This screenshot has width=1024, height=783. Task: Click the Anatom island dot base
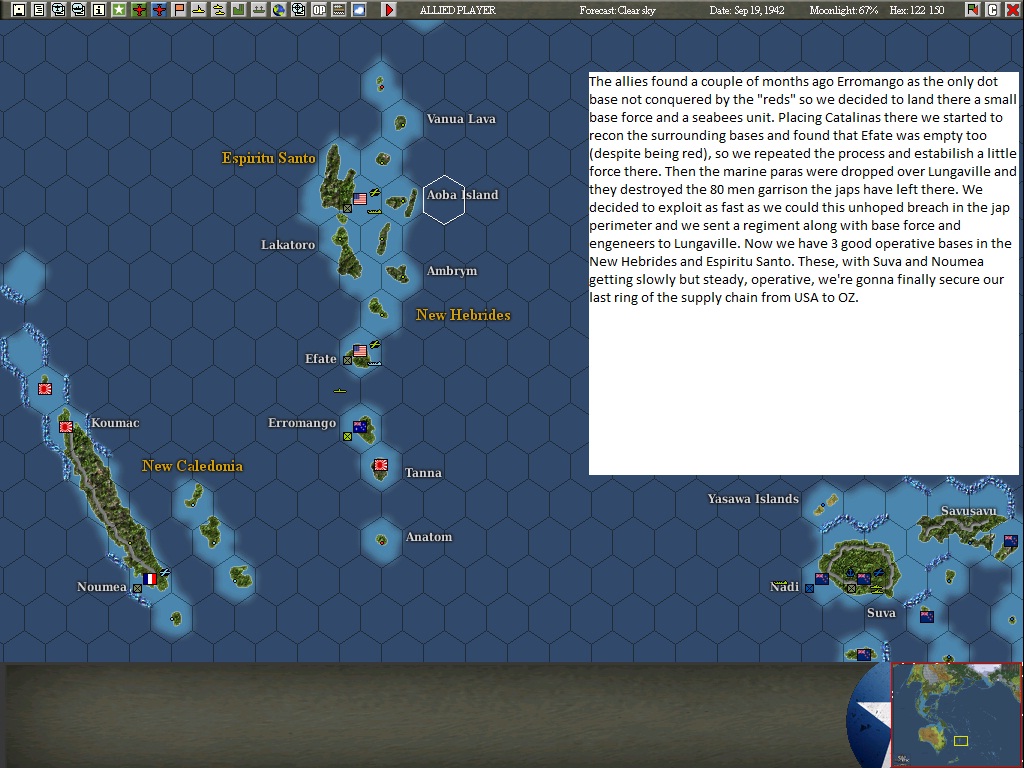381,540
